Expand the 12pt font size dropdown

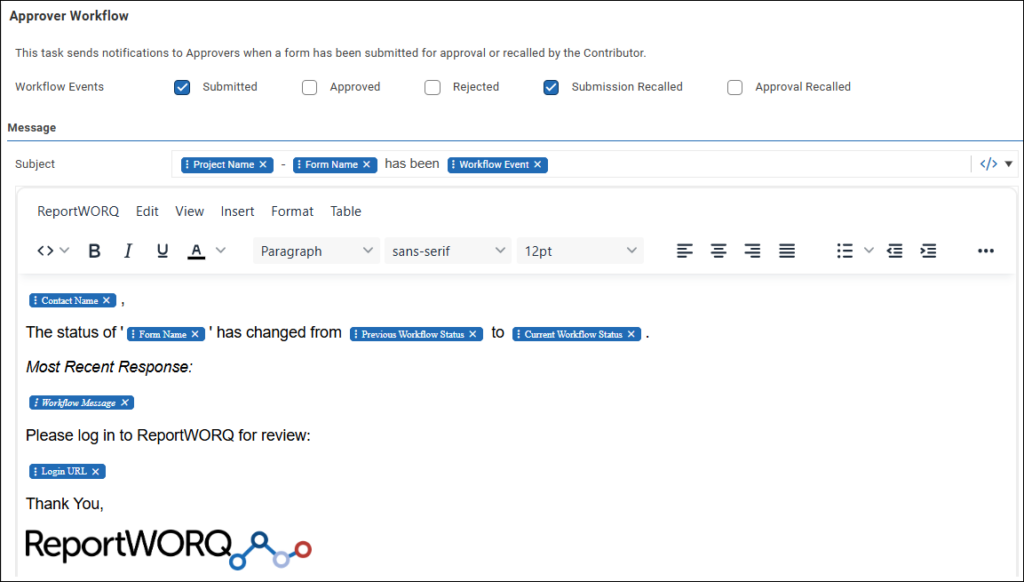(x=580, y=251)
